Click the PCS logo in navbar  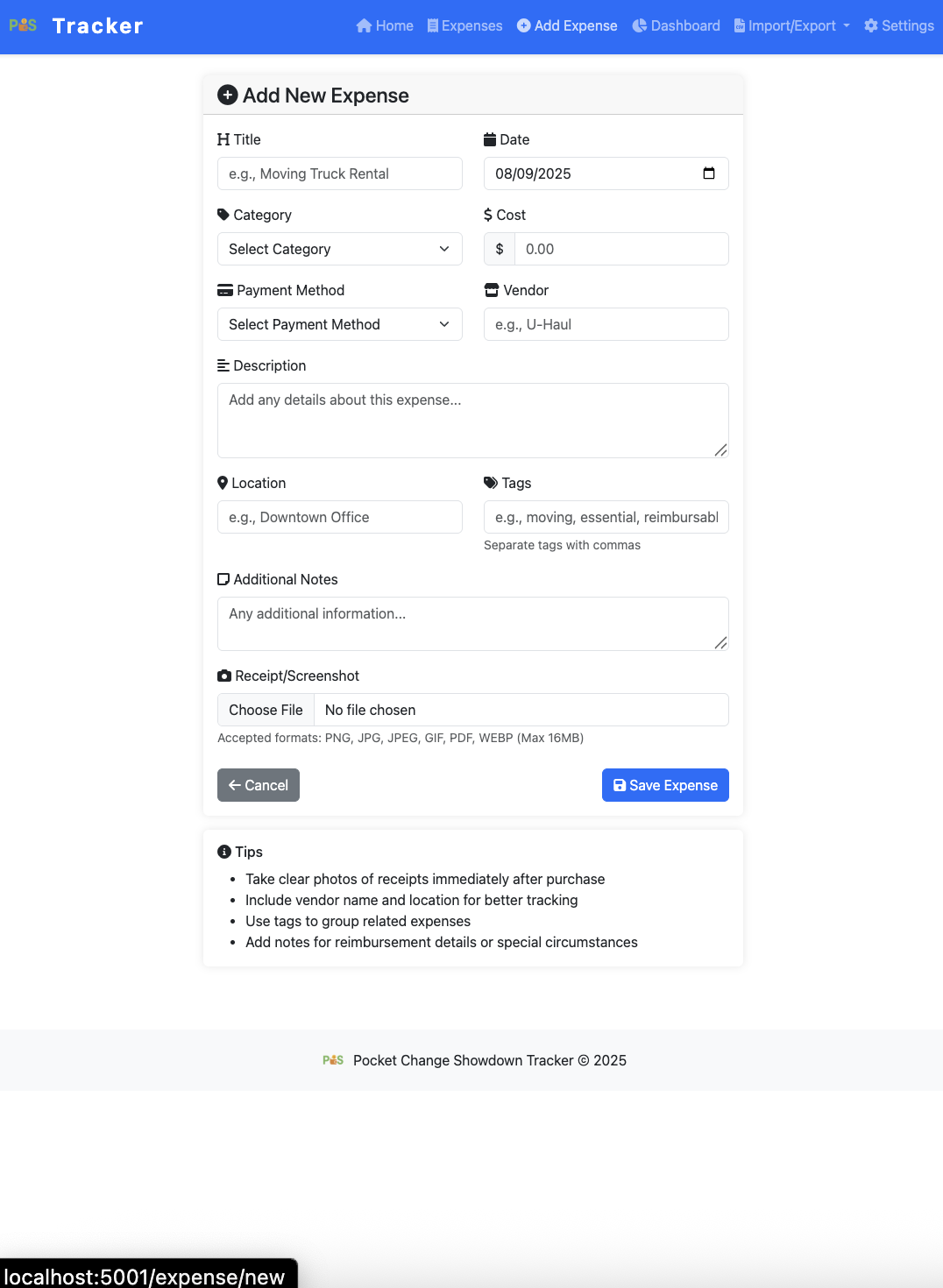click(x=23, y=25)
